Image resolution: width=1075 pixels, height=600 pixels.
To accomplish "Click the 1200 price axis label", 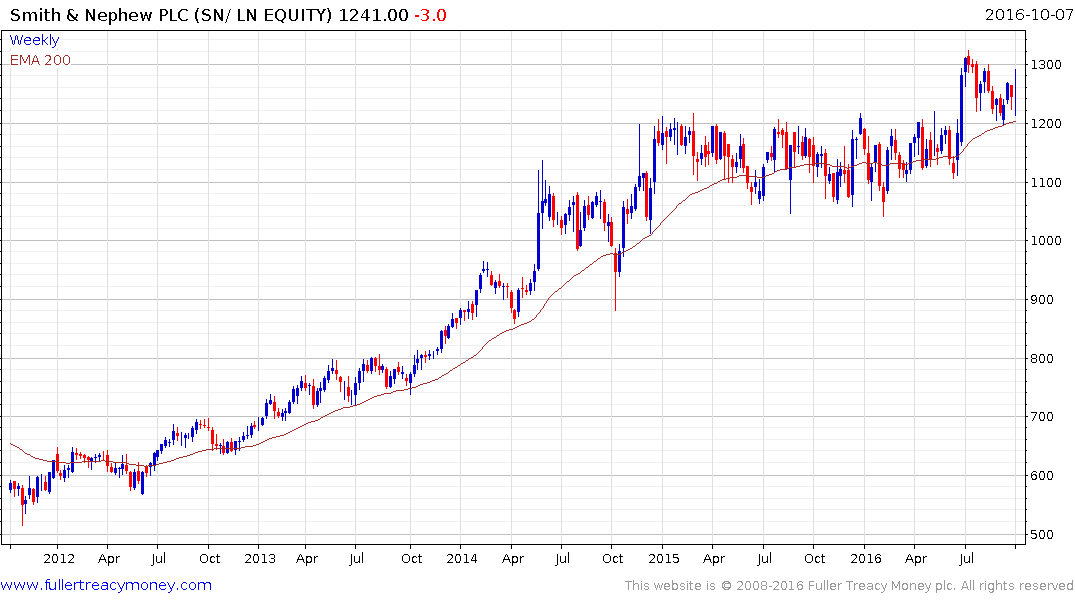I will tap(1046, 123).
